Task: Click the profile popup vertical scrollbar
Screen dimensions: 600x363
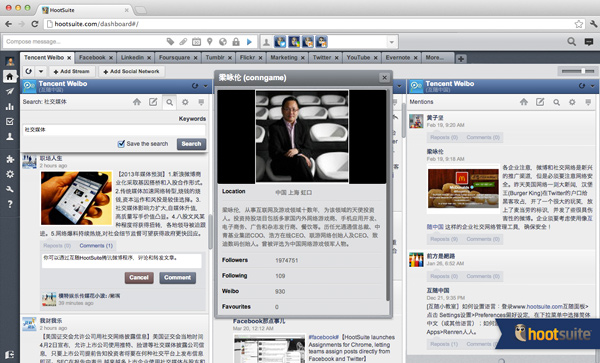Action: 388,194
